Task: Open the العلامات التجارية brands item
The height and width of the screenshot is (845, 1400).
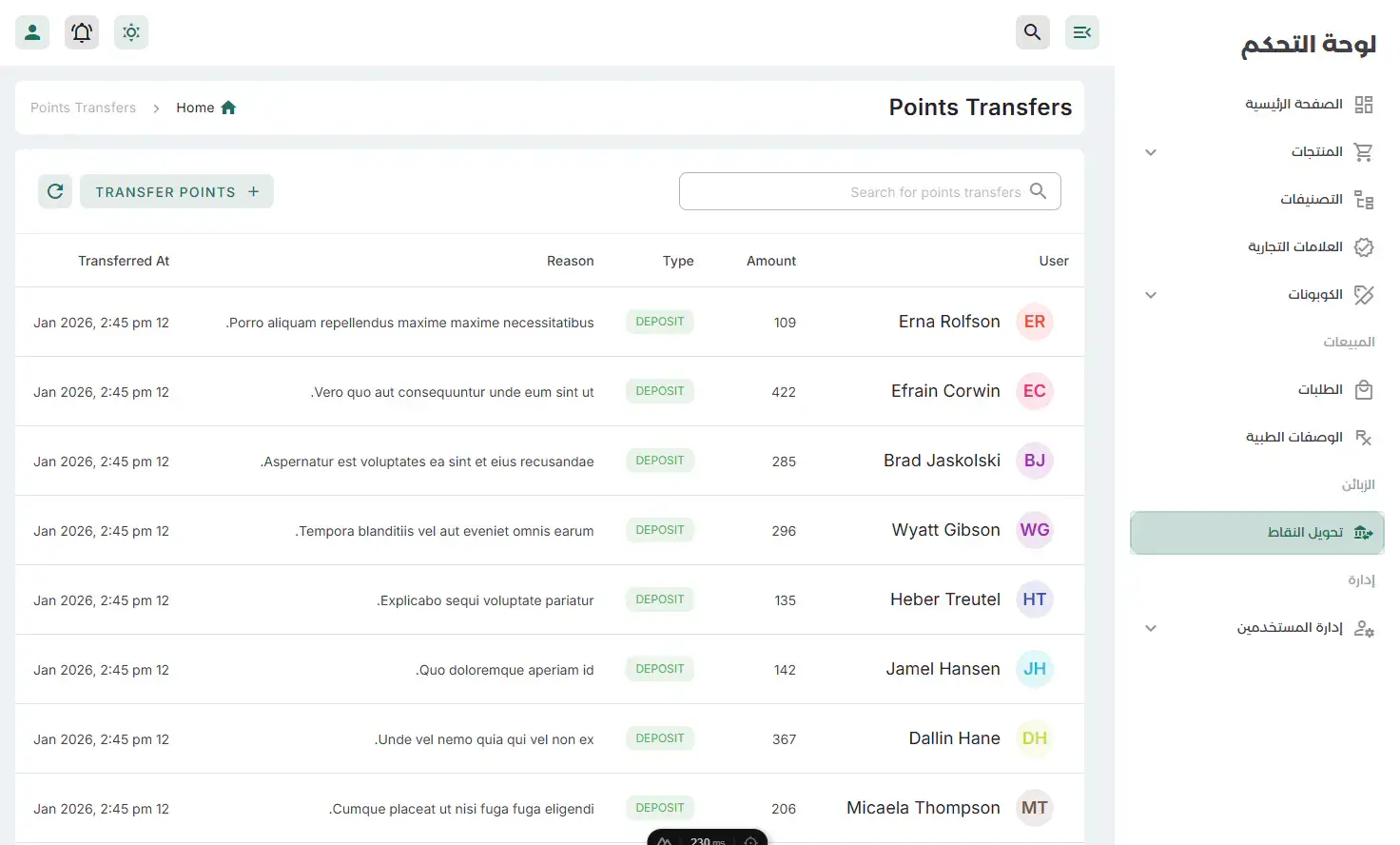Action: point(1257,246)
